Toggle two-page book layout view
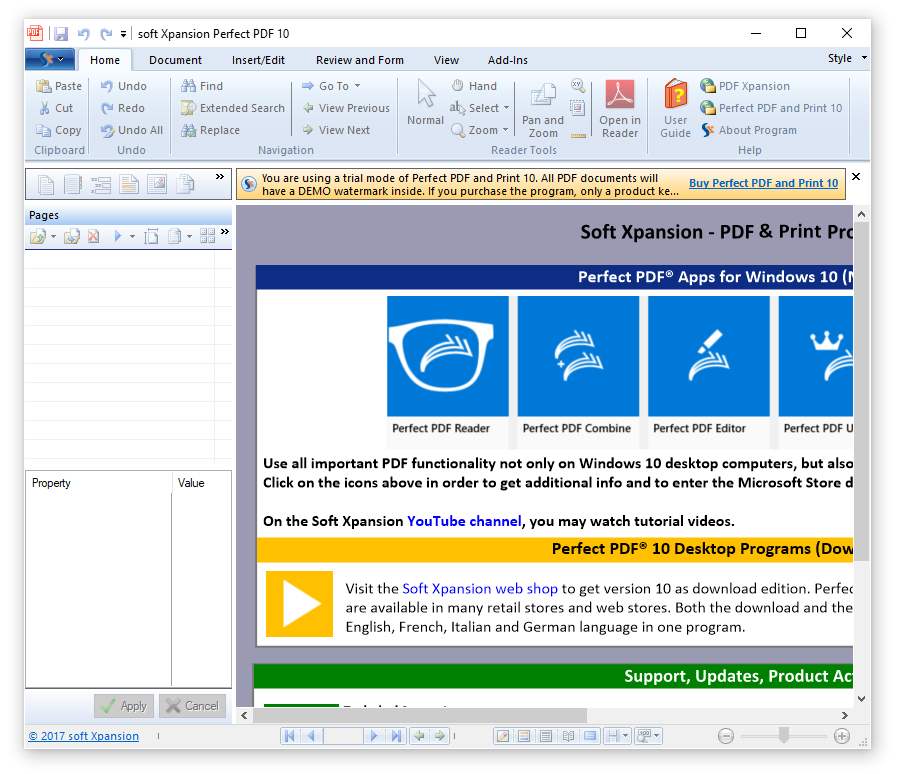The height and width of the screenshot is (774, 913). pos(568,736)
